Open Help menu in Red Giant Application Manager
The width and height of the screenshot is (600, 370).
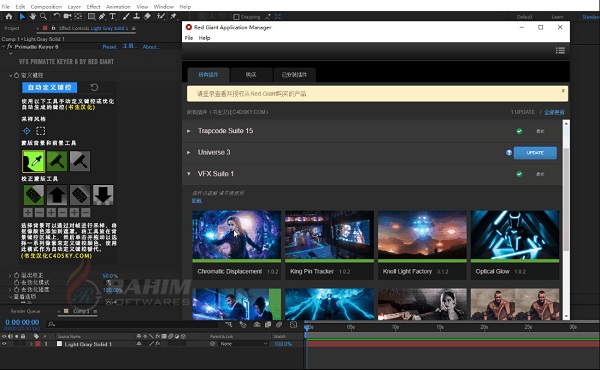204,38
